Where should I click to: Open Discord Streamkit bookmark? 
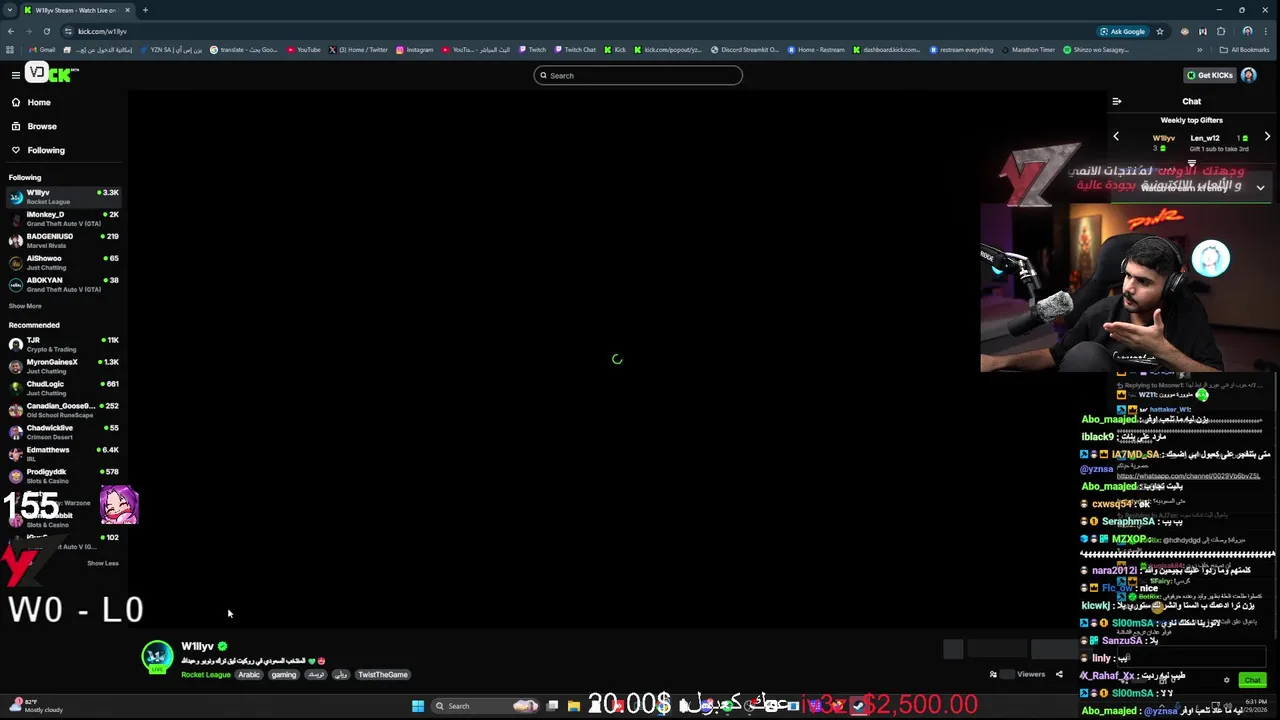(745, 50)
